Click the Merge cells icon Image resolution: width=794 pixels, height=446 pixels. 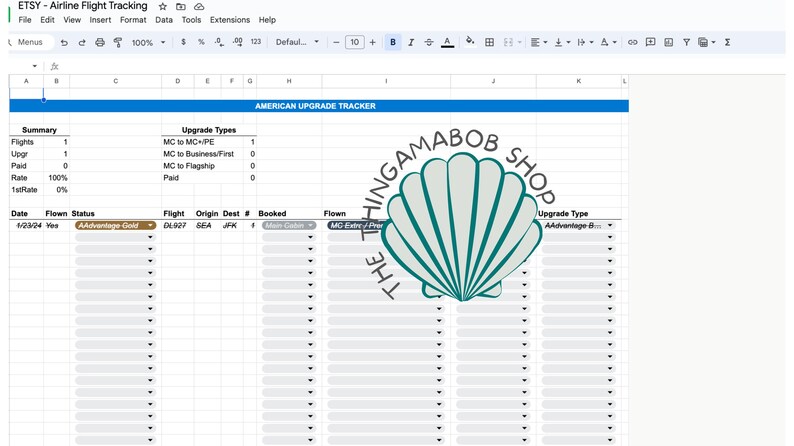coord(508,43)
